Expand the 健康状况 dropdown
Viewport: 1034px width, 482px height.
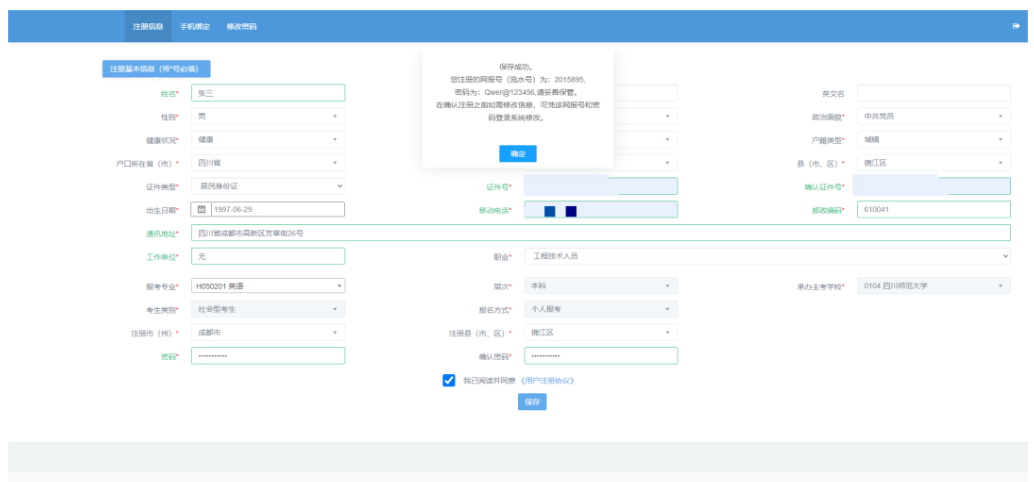[x=267, y=140]
